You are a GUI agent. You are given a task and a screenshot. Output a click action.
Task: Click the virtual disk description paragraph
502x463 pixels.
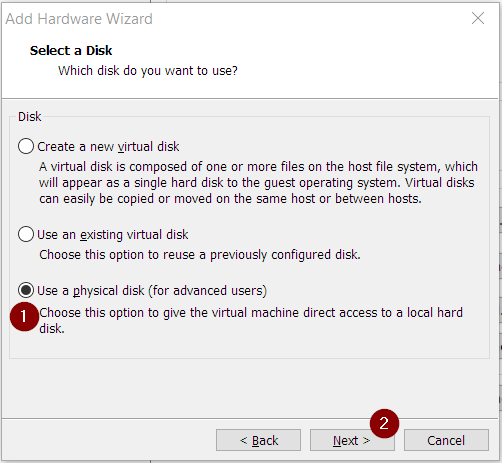pyautogui.click(x=258, y=183)
